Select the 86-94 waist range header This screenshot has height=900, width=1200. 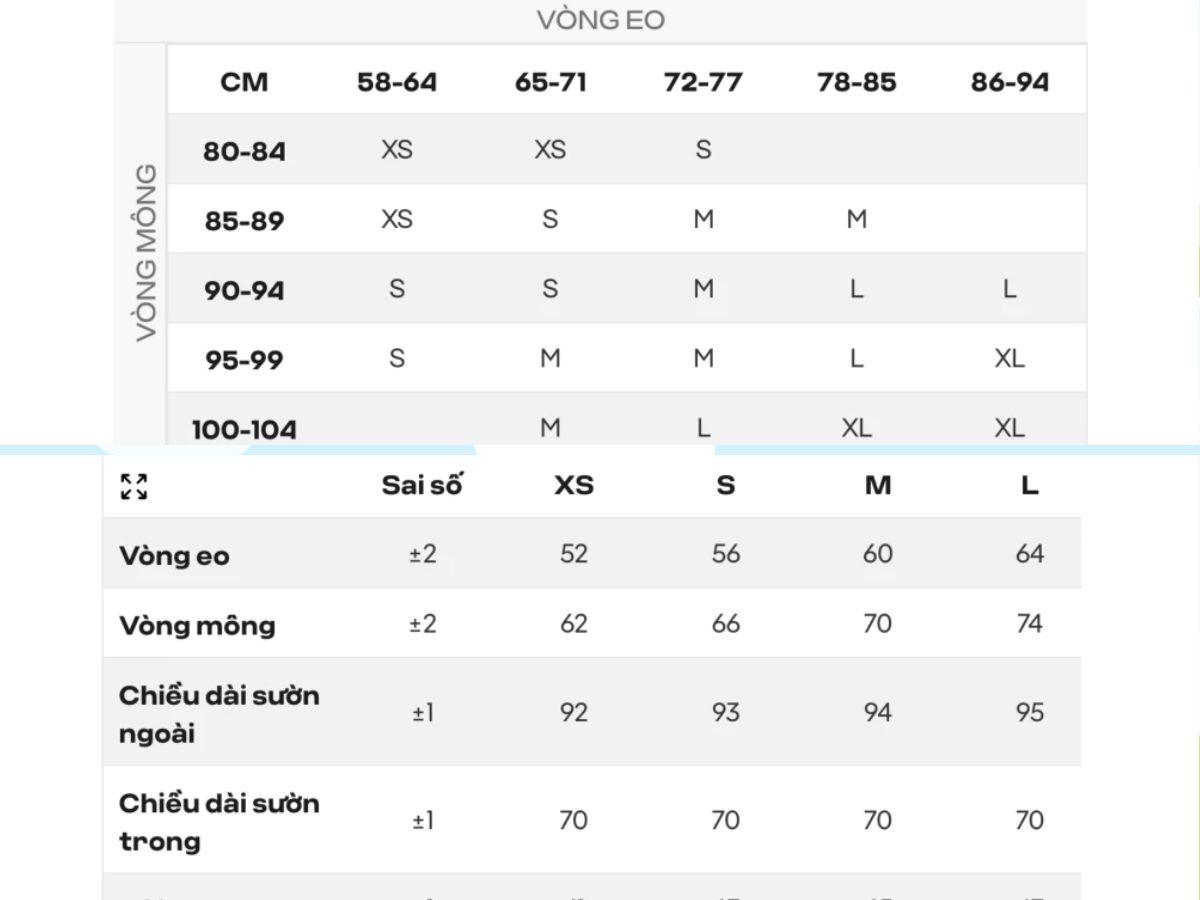click(x=1010, y=82)
